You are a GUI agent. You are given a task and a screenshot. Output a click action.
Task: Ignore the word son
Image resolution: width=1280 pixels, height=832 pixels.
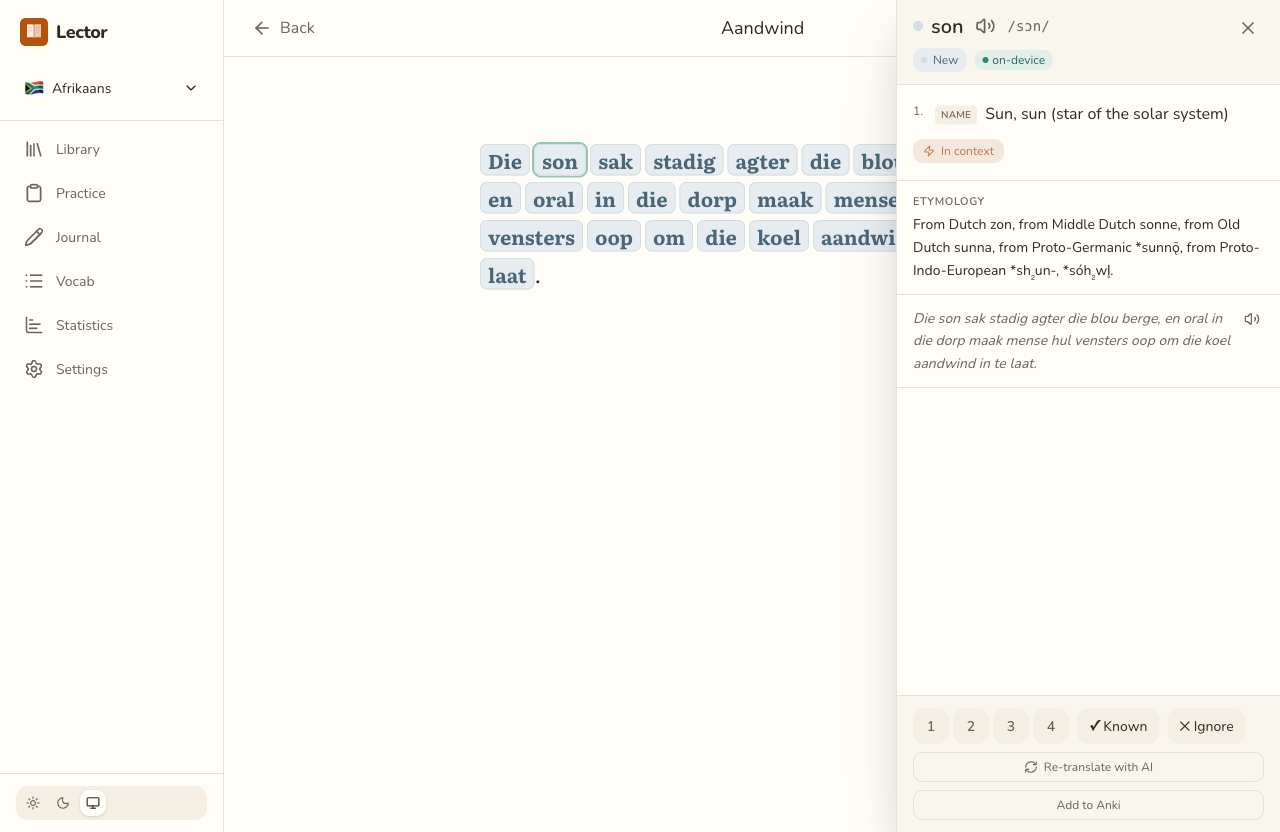1206,726
